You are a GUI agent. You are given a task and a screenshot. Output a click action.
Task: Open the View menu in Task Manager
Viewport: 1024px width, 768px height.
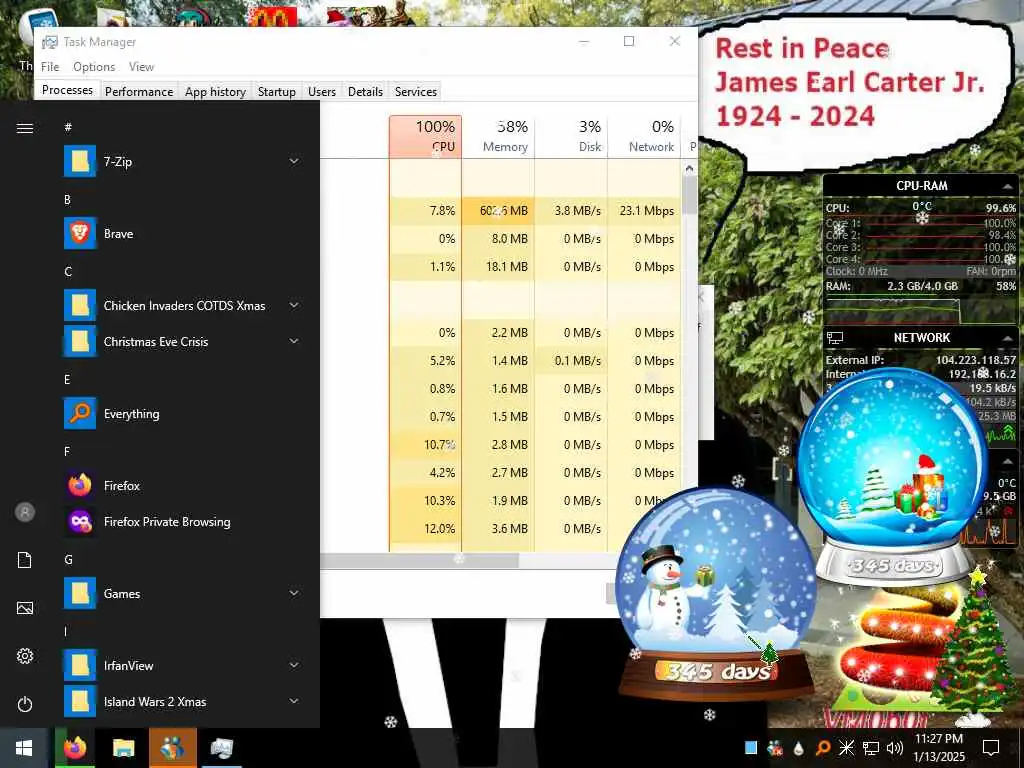click(141, 67)
